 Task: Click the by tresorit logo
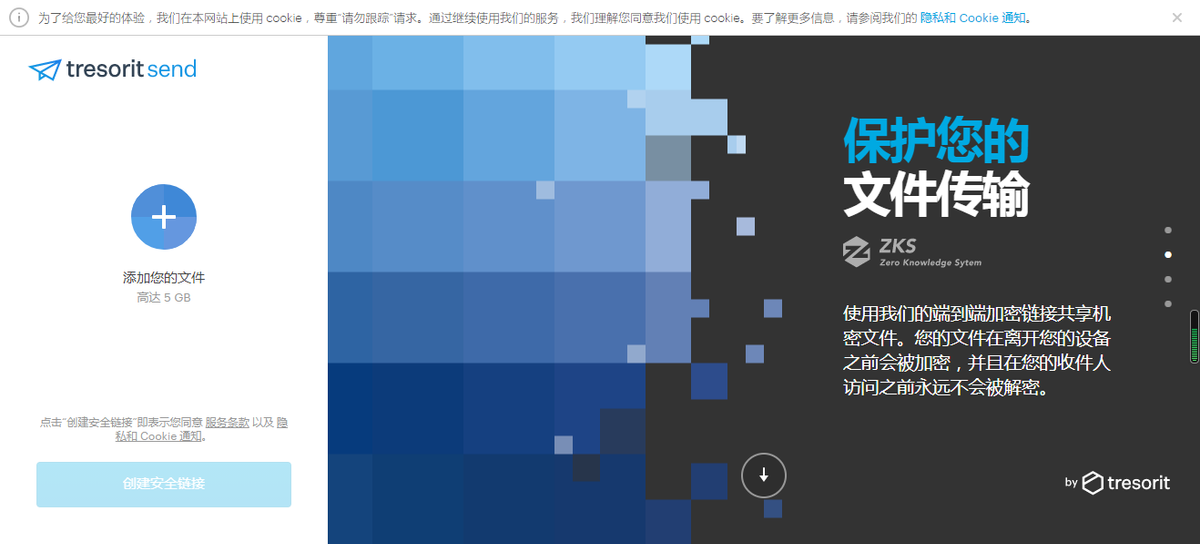[x=1117, y=483]
